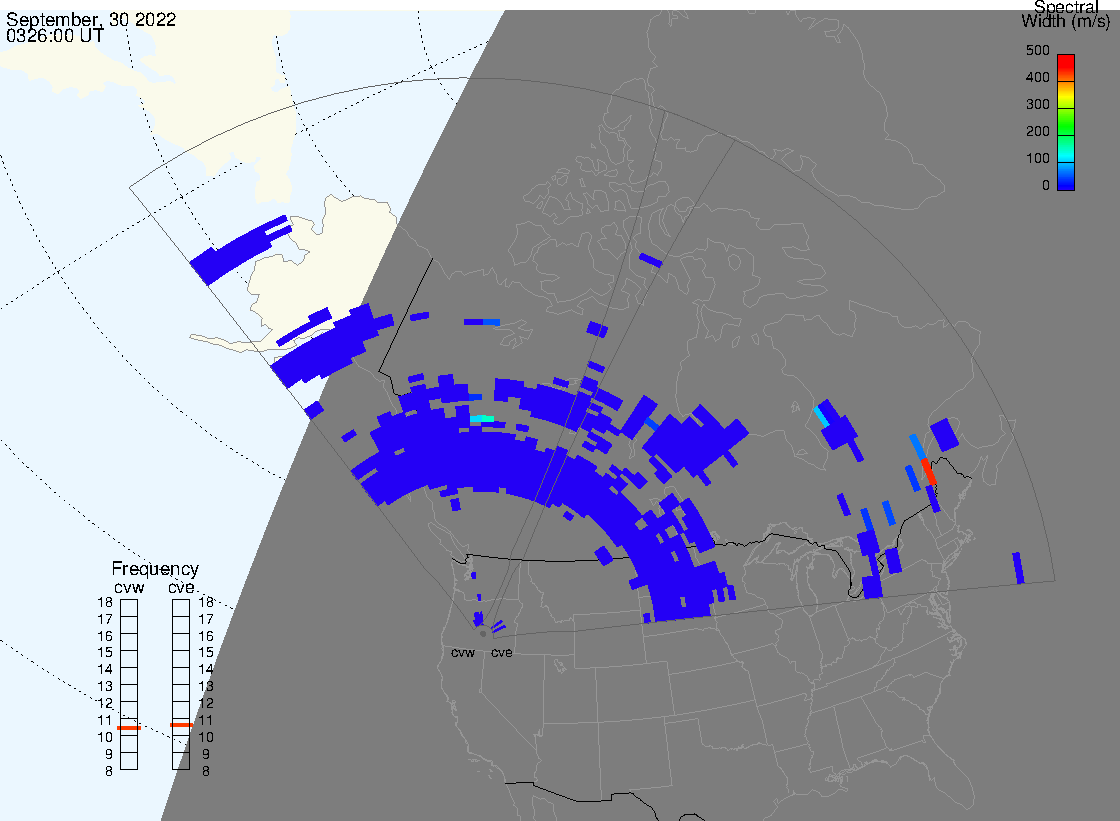Click the time label 0326:00 UT

coord(55,36)
